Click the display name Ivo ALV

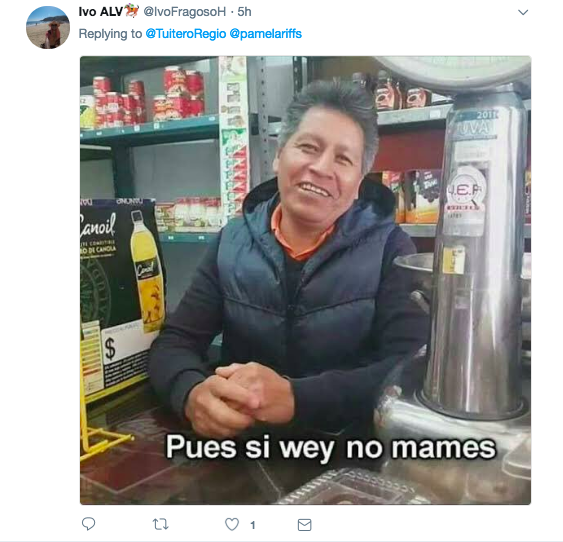pos(101,12)
